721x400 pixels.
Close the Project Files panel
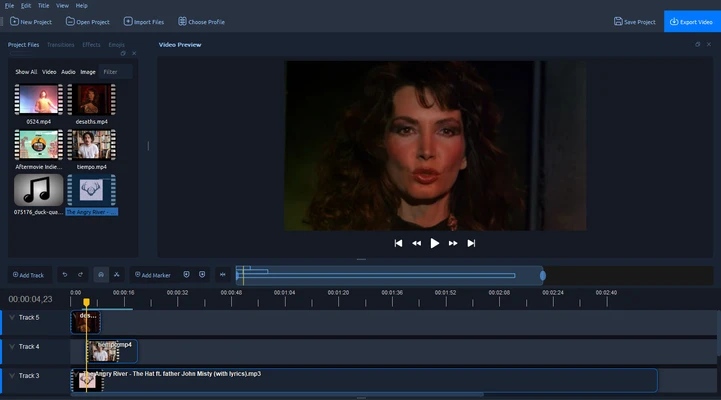pyautogui.click(x=134, y=53)
